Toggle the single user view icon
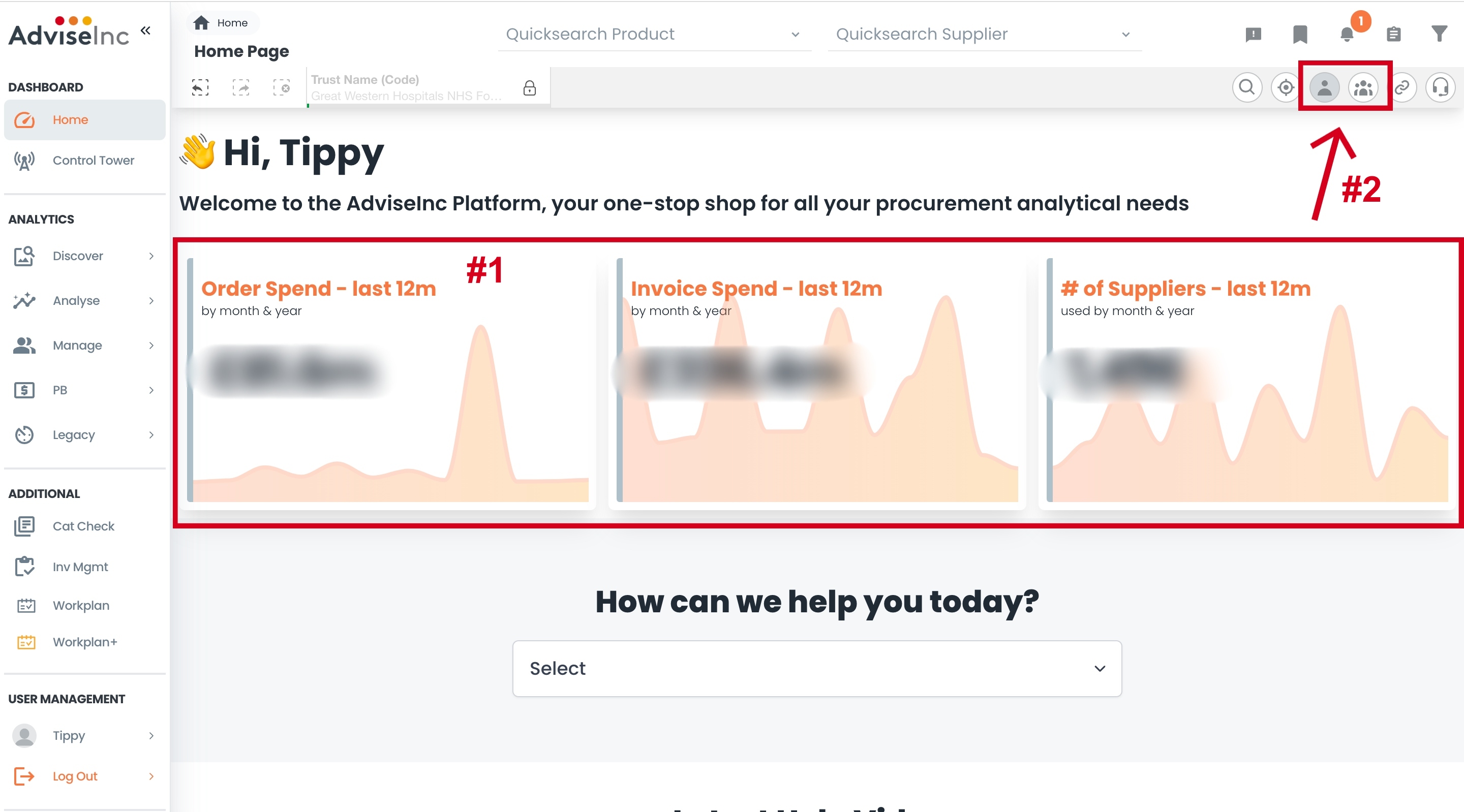The image size is (1464, 812). (1324, 87)
